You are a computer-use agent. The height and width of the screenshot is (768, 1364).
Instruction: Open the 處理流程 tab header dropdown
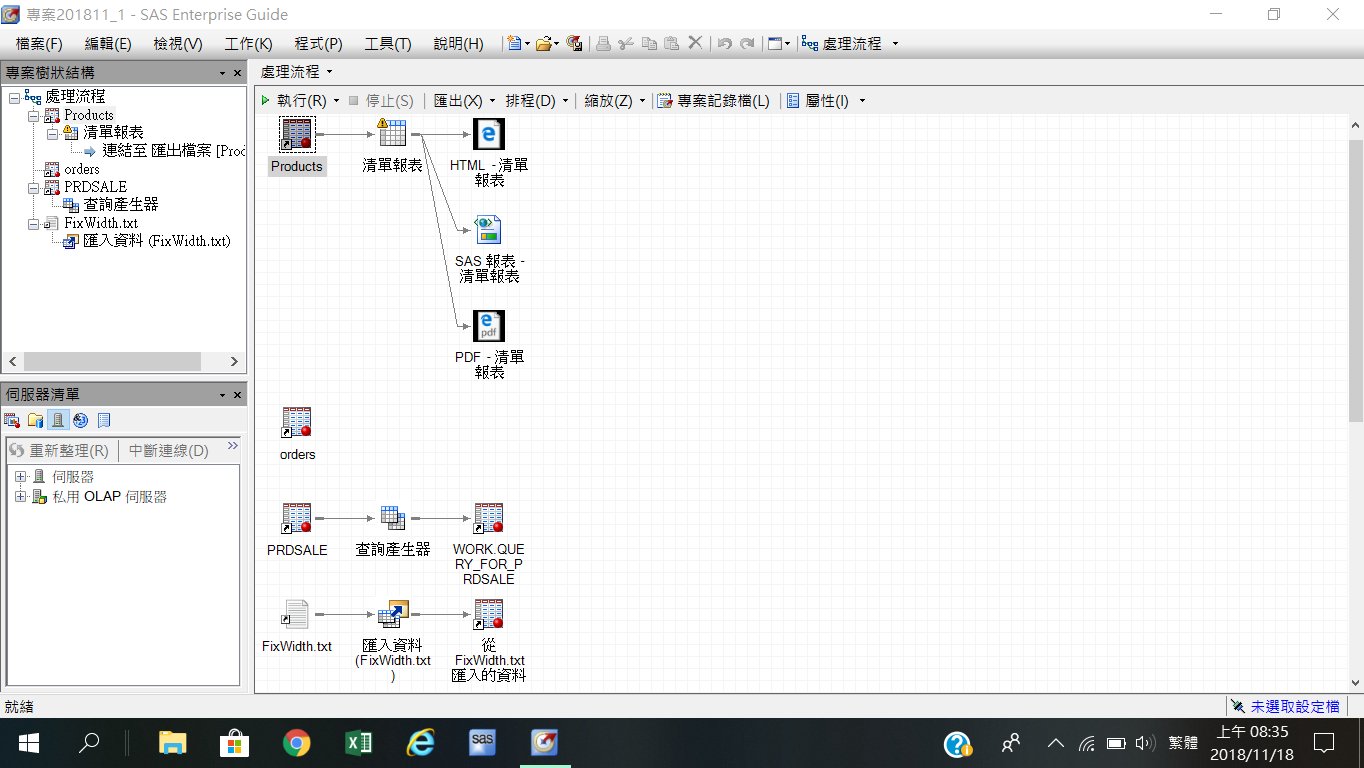[329, 72]
